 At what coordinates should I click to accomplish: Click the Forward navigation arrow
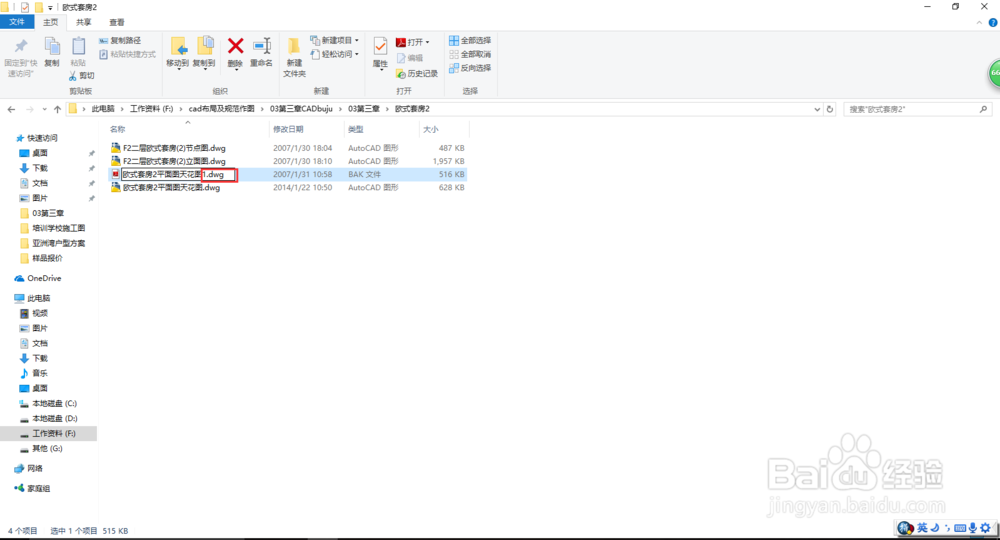(x=29, y=109)
